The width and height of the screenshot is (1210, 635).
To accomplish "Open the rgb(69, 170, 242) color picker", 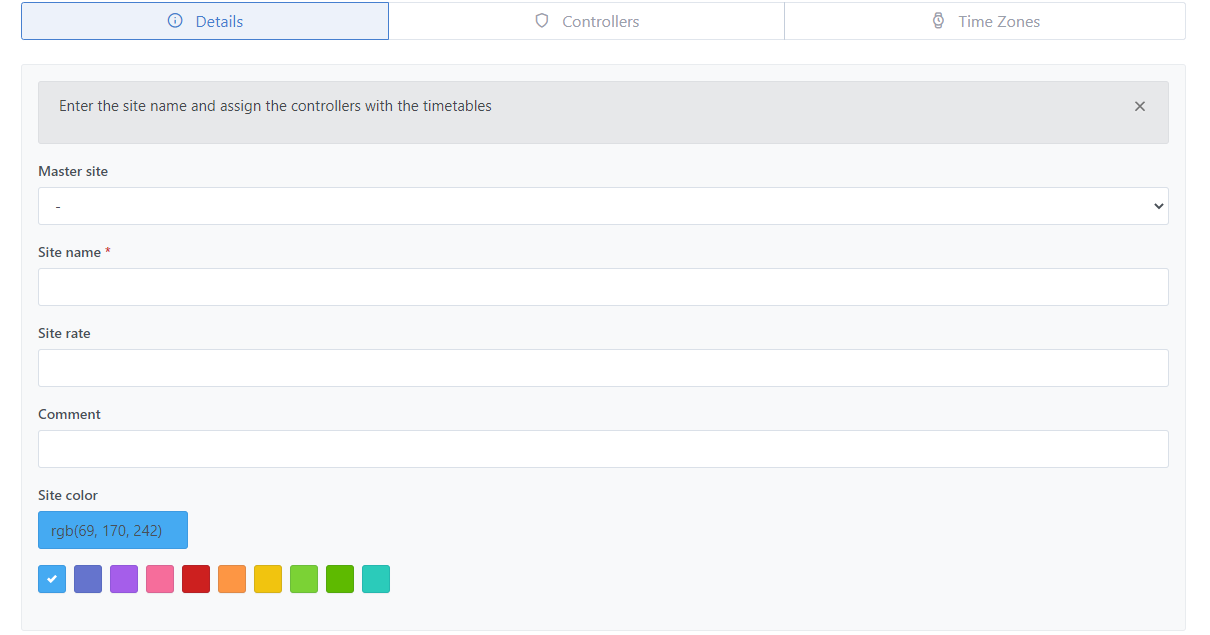I will pyautogui.click(x=113, y=530).
